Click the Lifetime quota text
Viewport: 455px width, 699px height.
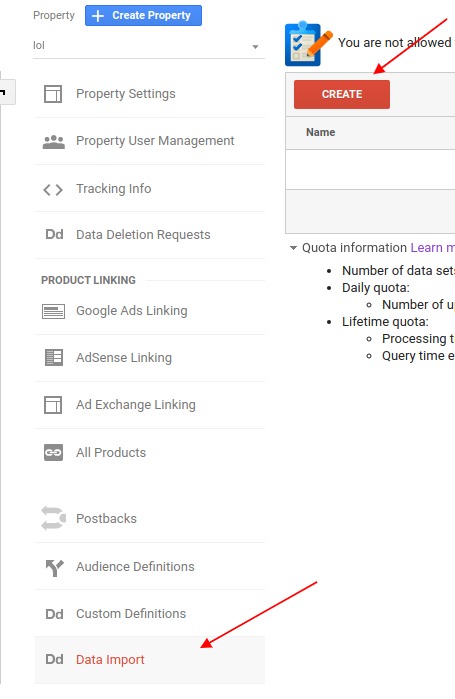coord(385,322)
